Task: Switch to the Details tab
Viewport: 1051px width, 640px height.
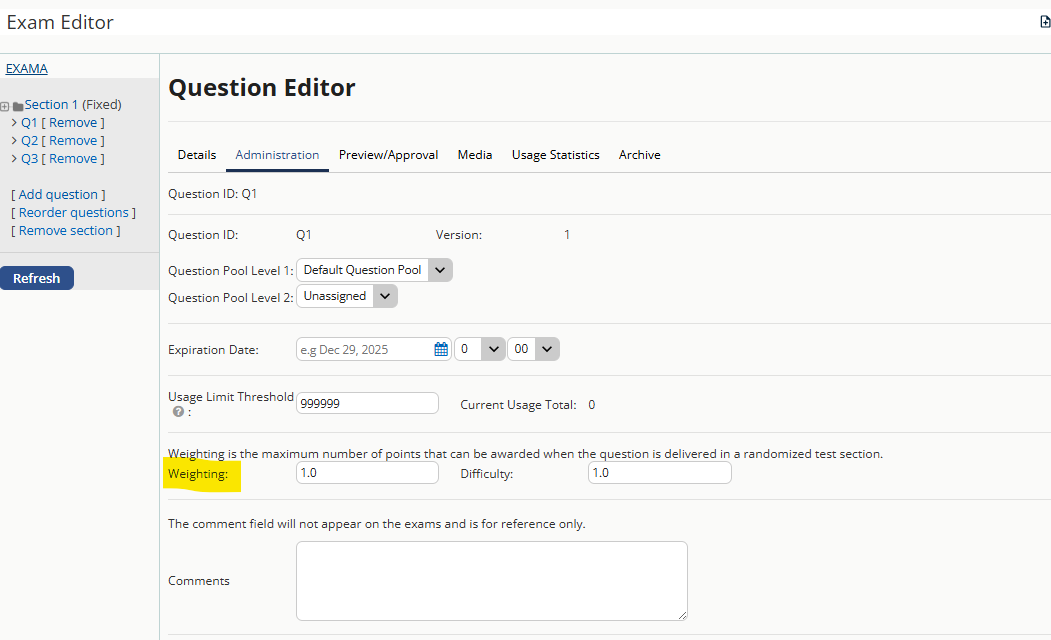Action: 197,155
